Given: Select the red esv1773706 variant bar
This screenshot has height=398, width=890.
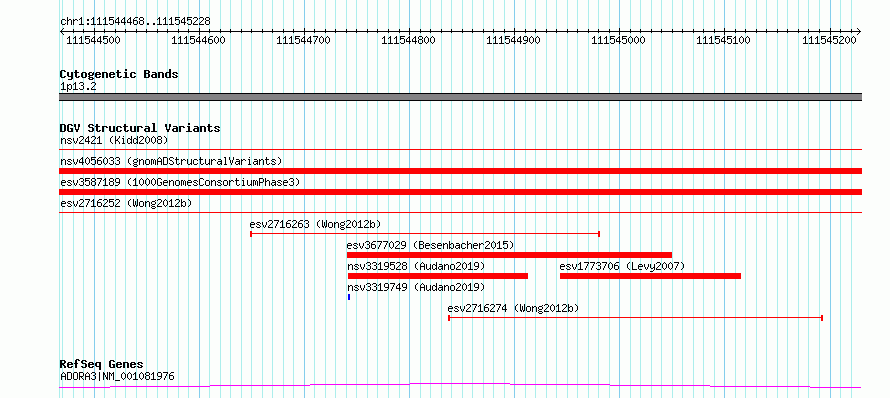Looking at the screenshot, I should point(650,276).
